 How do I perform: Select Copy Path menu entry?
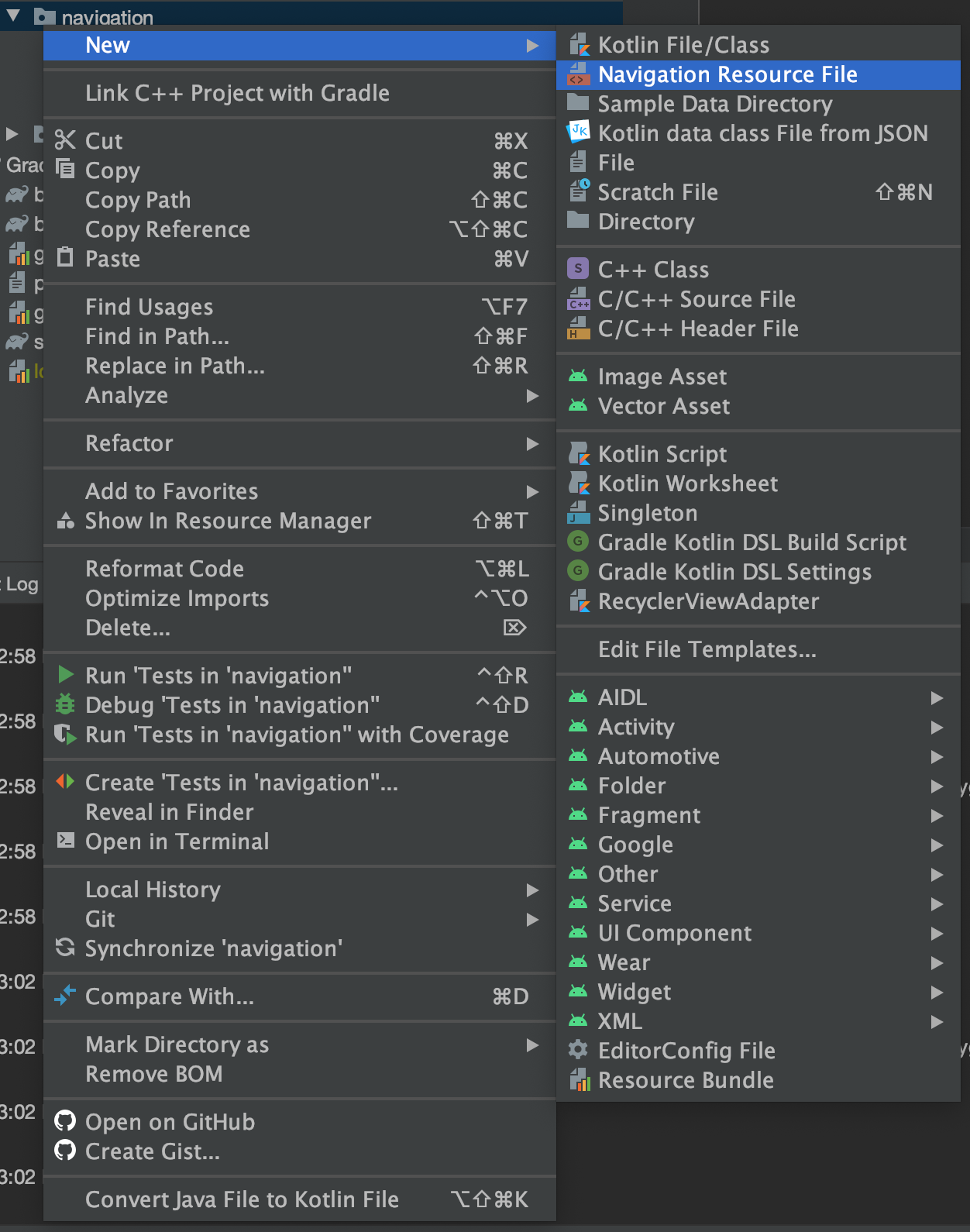[300, 200]
